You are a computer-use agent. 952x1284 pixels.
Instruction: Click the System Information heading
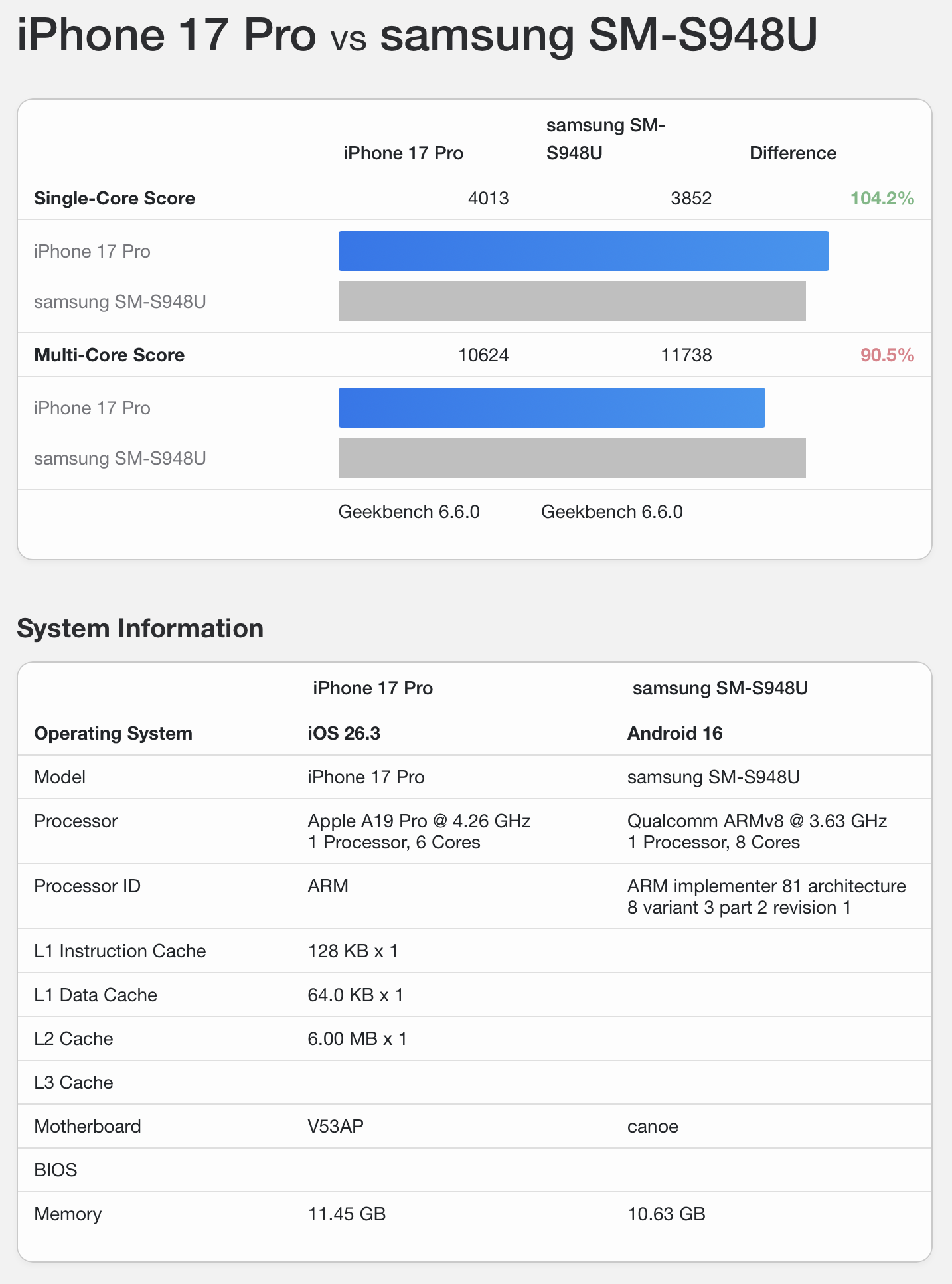click(140, 629)
